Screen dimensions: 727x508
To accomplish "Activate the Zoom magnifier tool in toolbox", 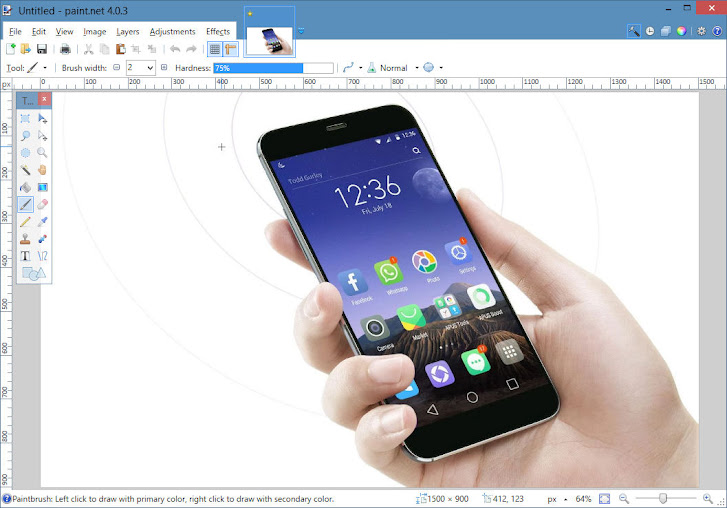I will (42, 153).
